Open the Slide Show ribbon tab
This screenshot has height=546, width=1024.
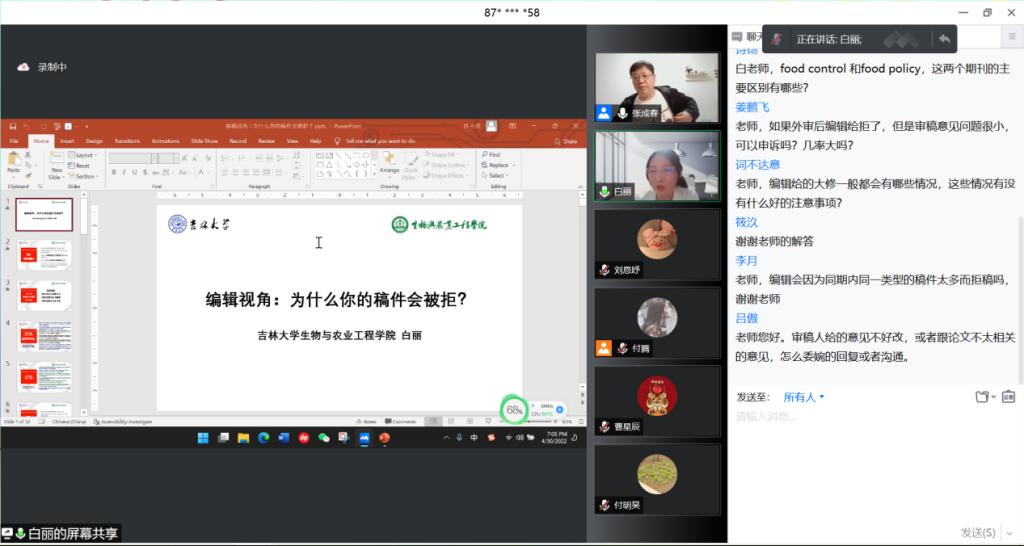coord(204,141)
